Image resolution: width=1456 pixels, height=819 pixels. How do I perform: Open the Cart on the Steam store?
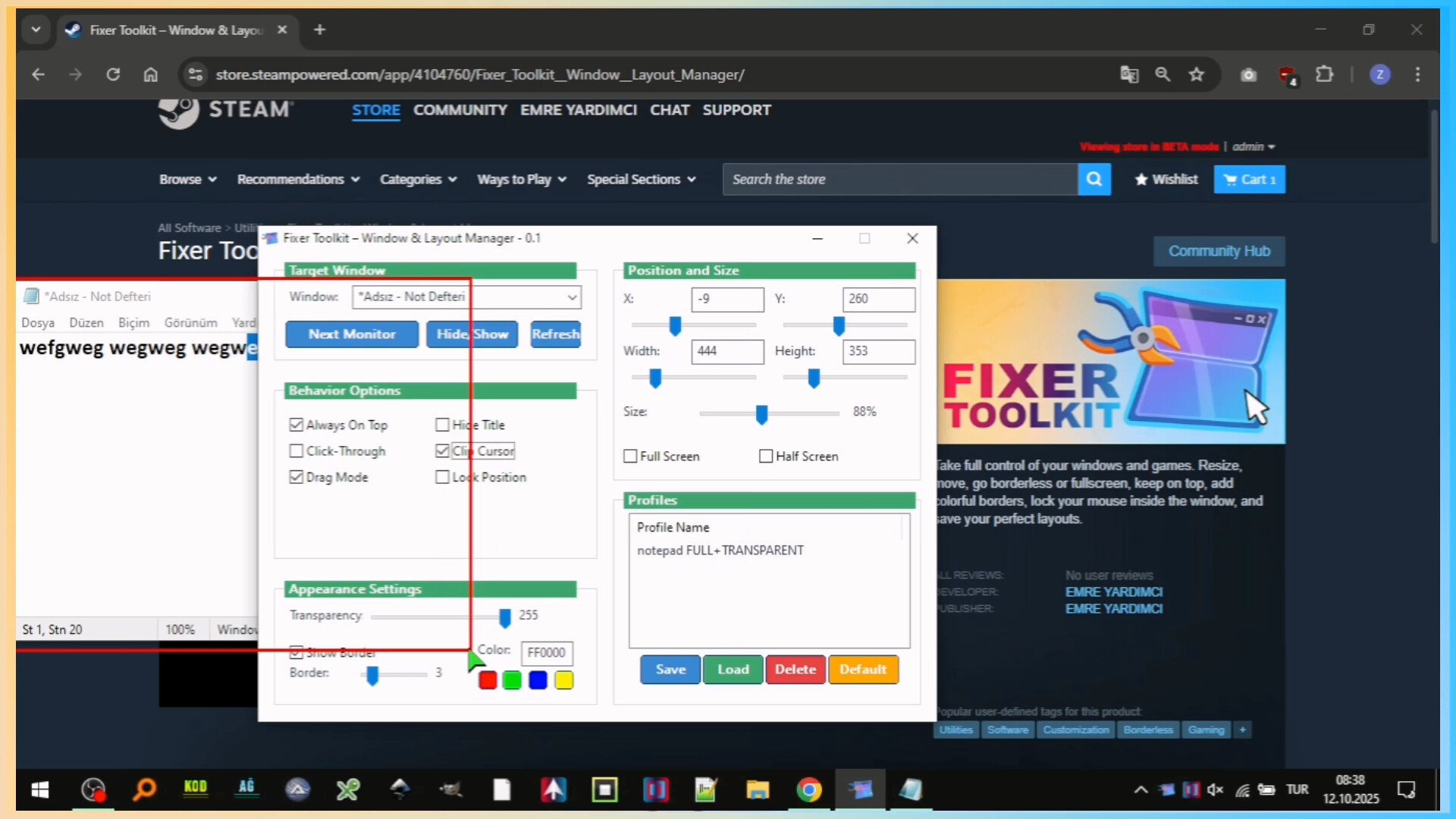point(1250,179)
